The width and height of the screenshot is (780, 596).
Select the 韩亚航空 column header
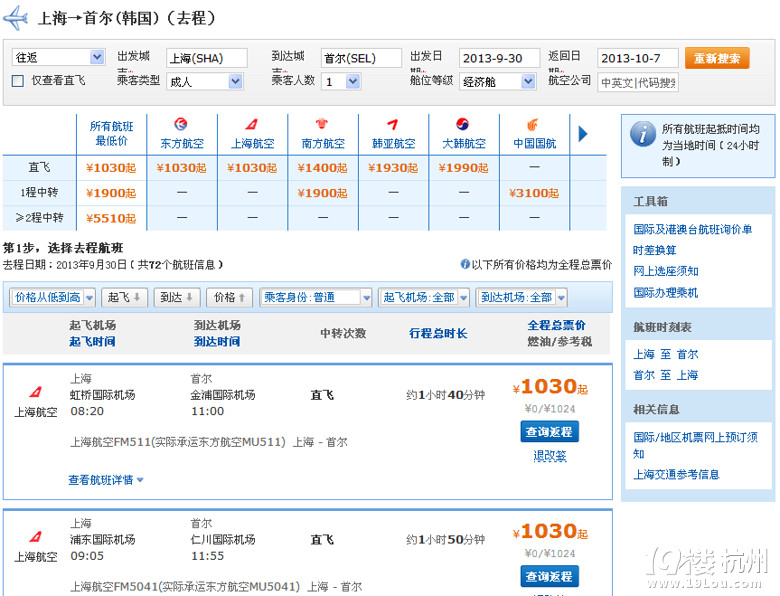tap(394, 134)
